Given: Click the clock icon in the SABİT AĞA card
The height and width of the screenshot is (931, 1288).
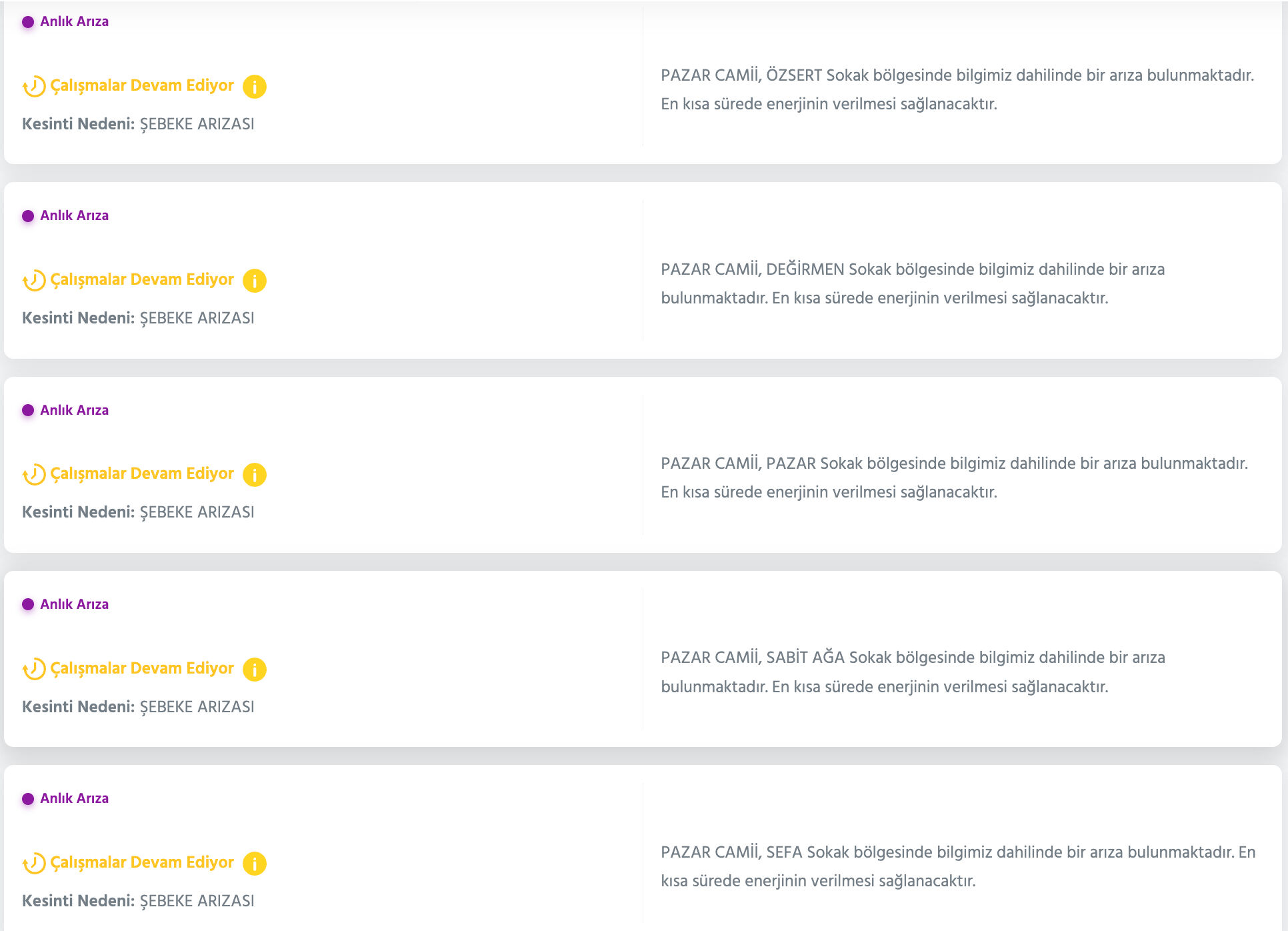Looking at the screenshot, I should 34,669.
